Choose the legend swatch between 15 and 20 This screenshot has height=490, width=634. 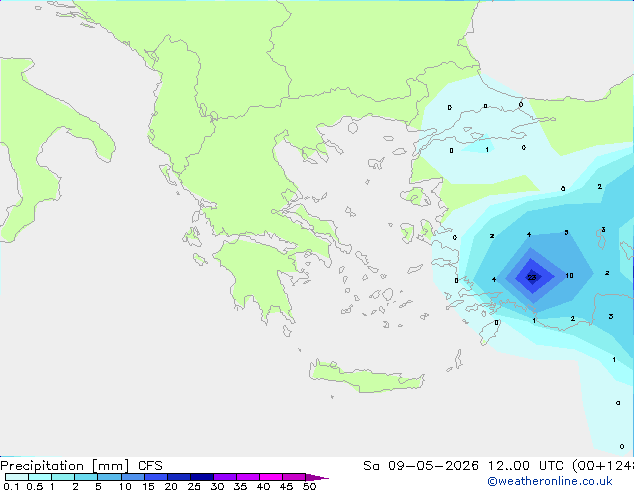(156, 477)
